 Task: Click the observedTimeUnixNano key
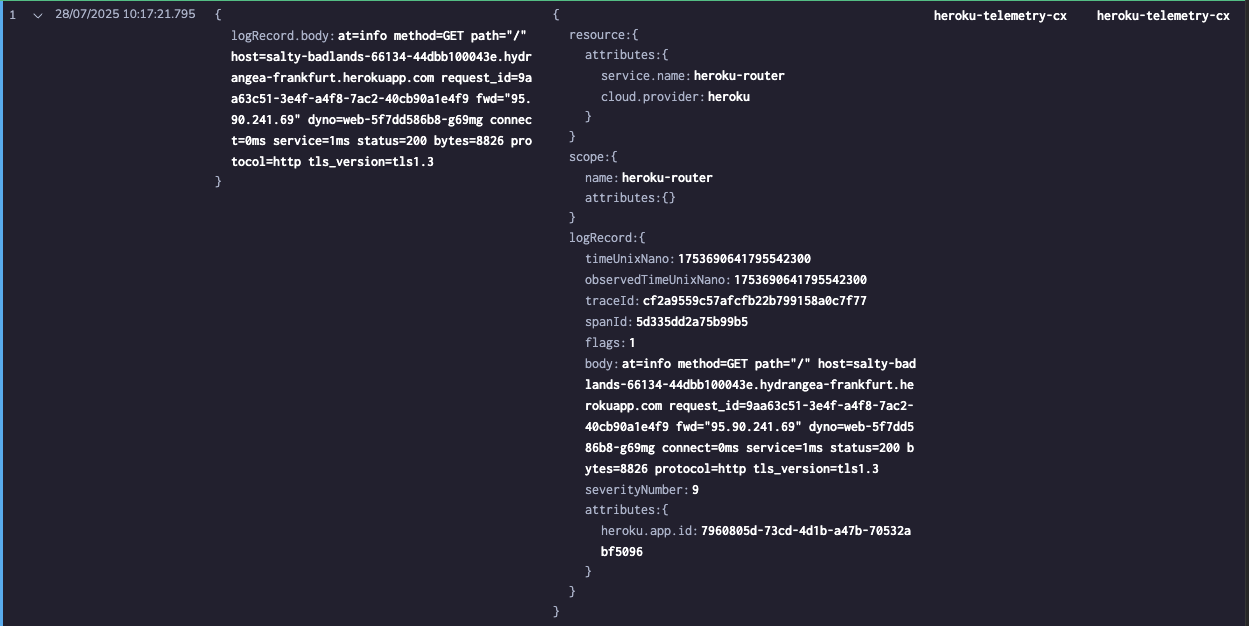657,280
